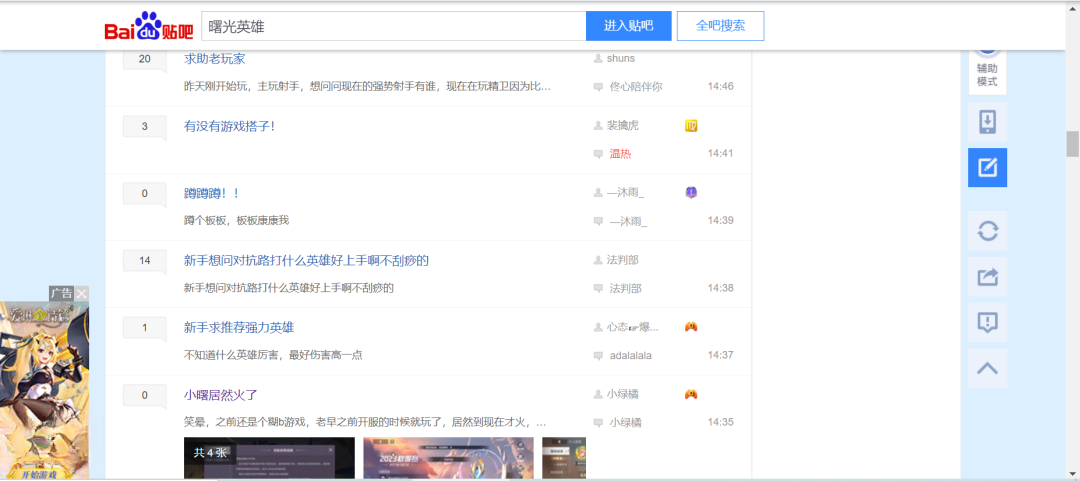Click the back-to-top arrow icon
The height and width of the screenshot is (481, 1080).
987,368
